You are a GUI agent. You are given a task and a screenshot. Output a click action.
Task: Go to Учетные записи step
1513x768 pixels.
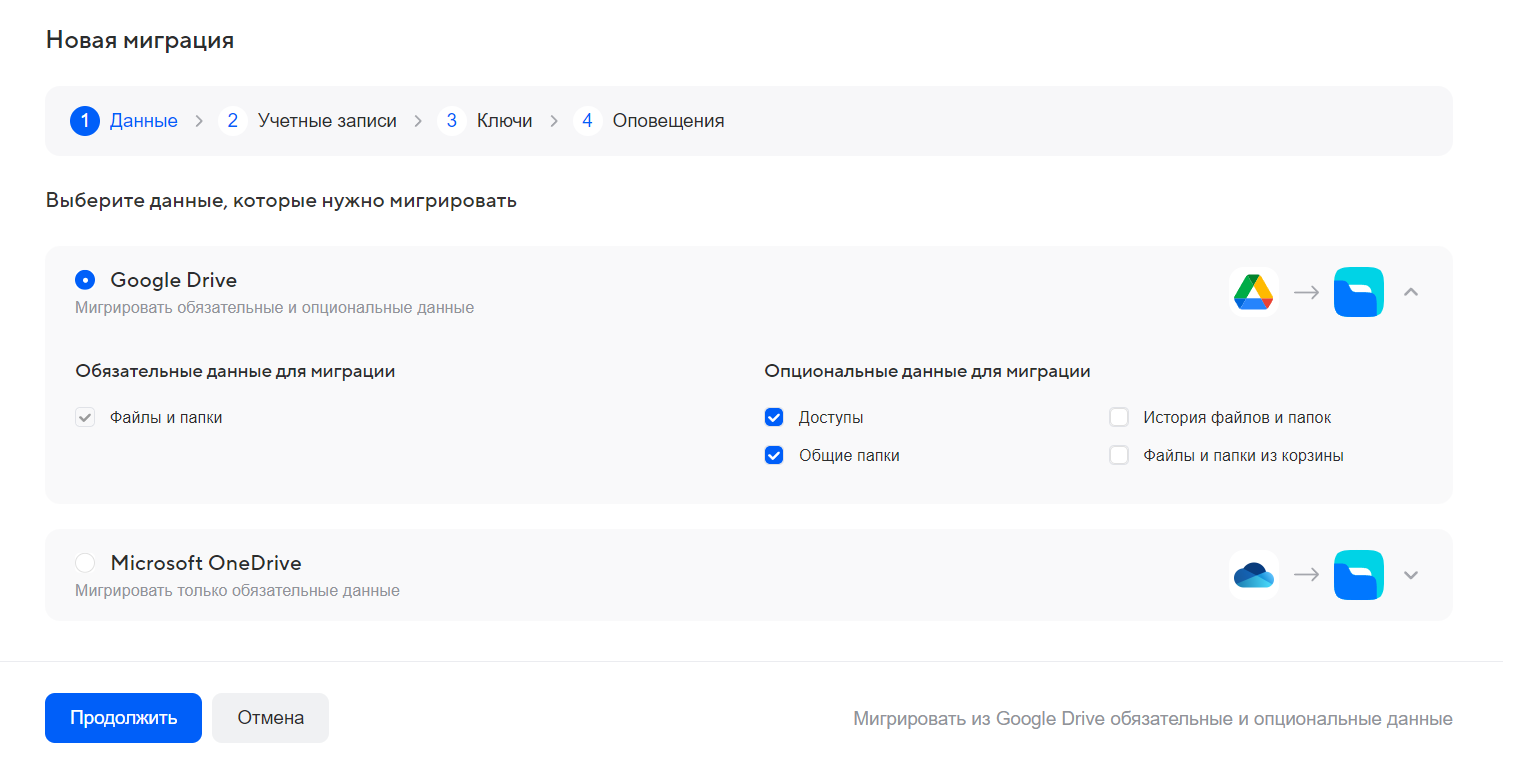(327, 121)
